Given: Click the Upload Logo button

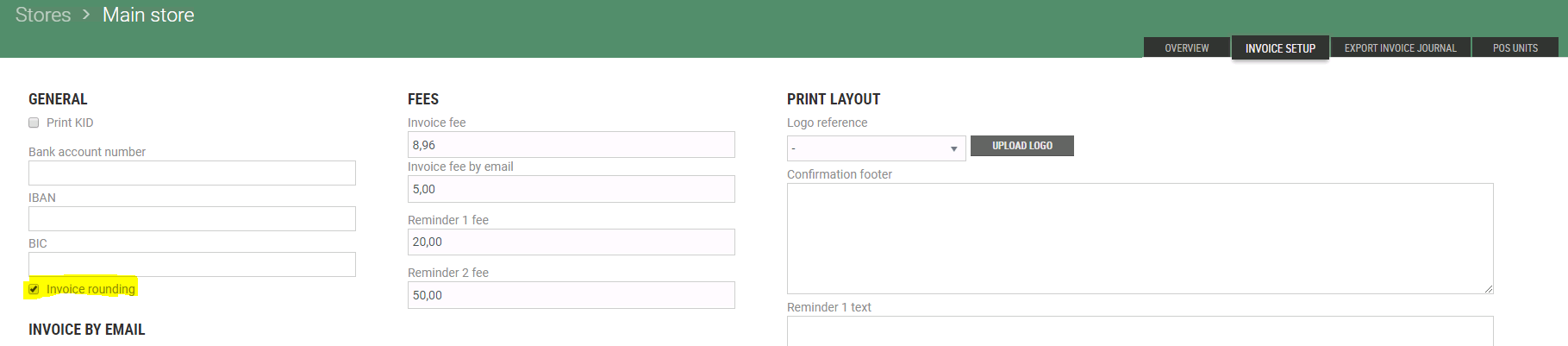Looking at the screenshot, I should (1021, 146).
